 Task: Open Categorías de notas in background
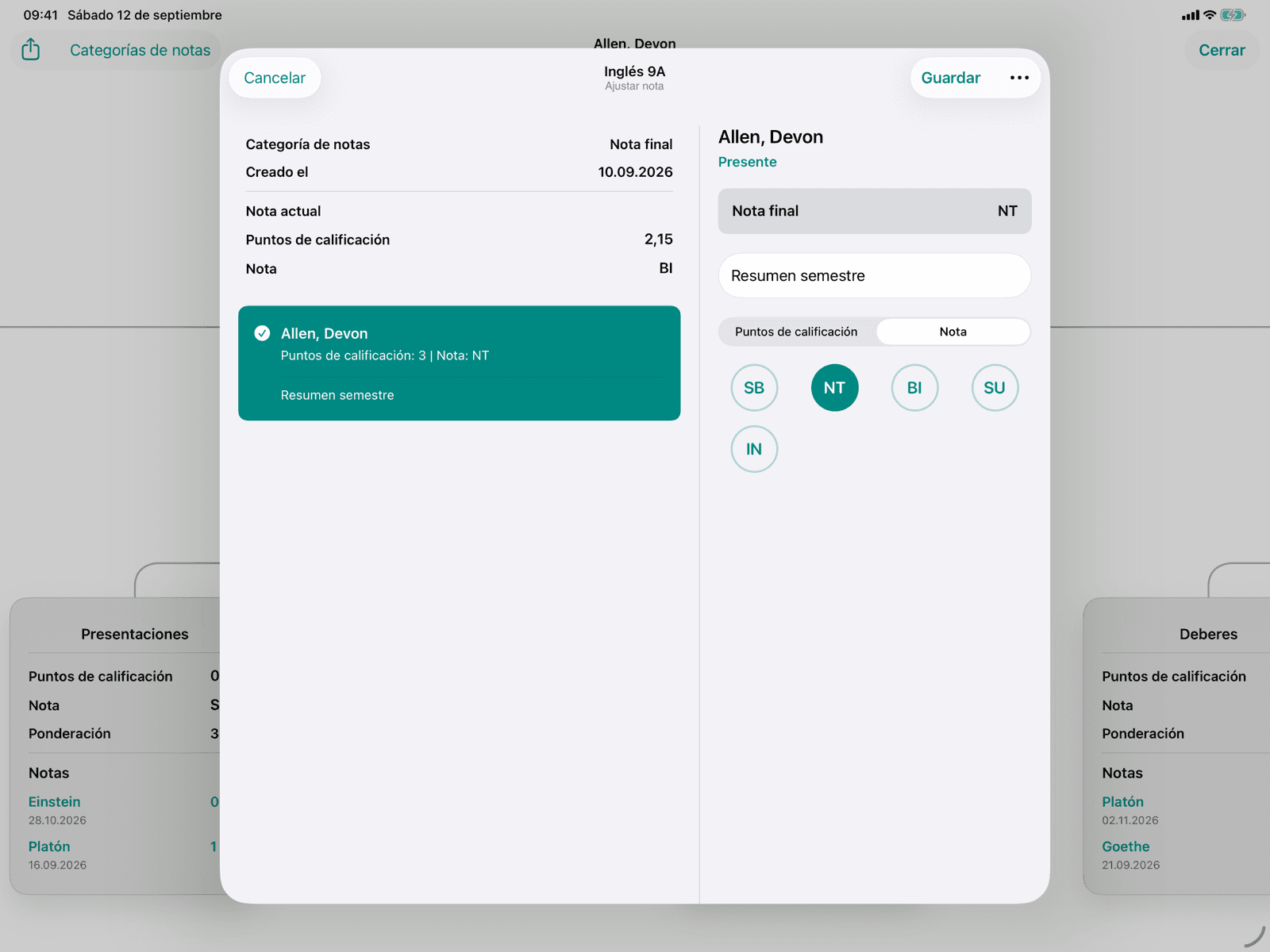coord(140,50)
